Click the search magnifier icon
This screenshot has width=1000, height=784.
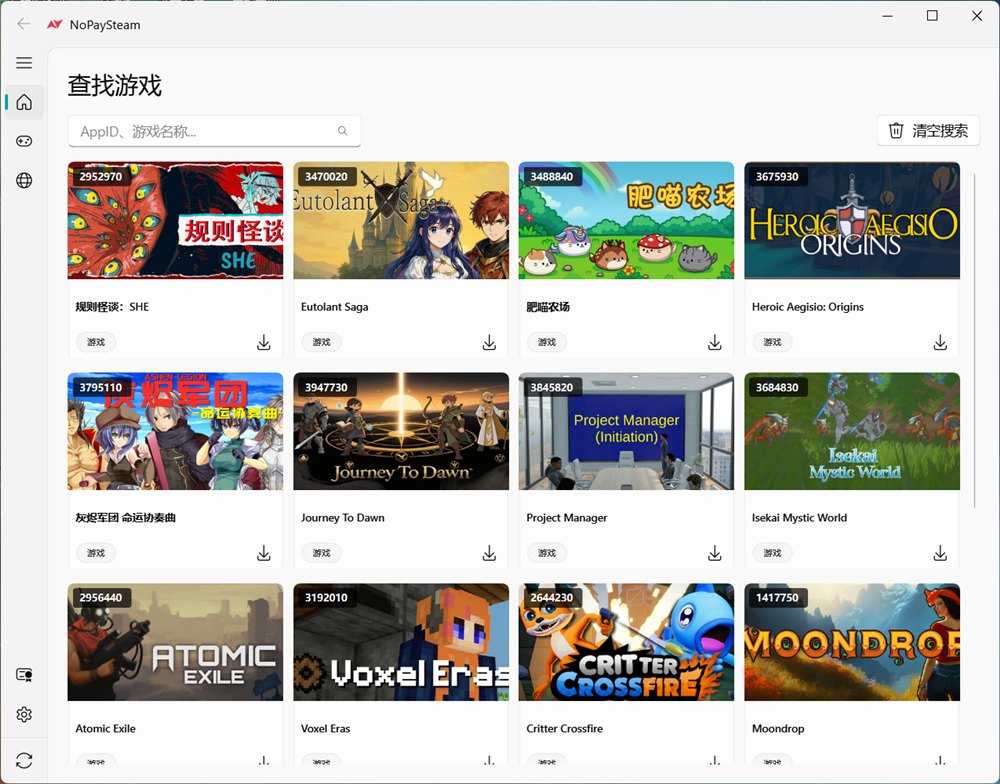(343, 131)
